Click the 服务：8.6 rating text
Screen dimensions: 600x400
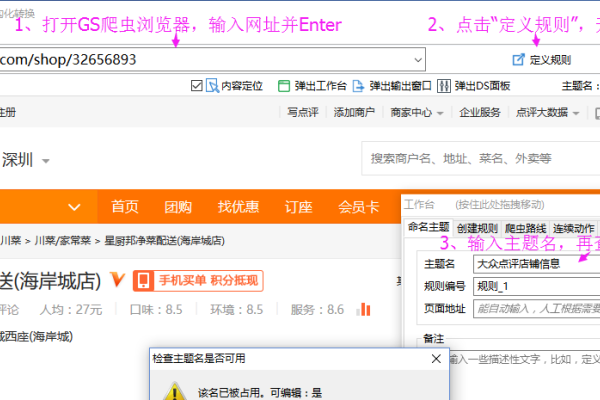click(x=317, y=309)
